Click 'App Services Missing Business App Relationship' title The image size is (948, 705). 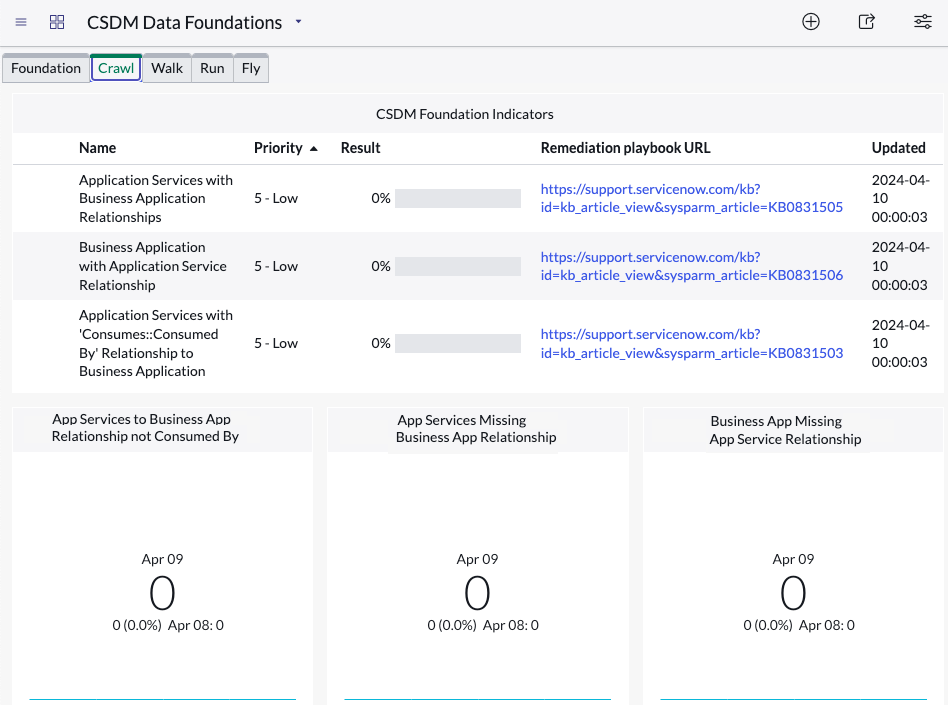[x=476, y=429]
